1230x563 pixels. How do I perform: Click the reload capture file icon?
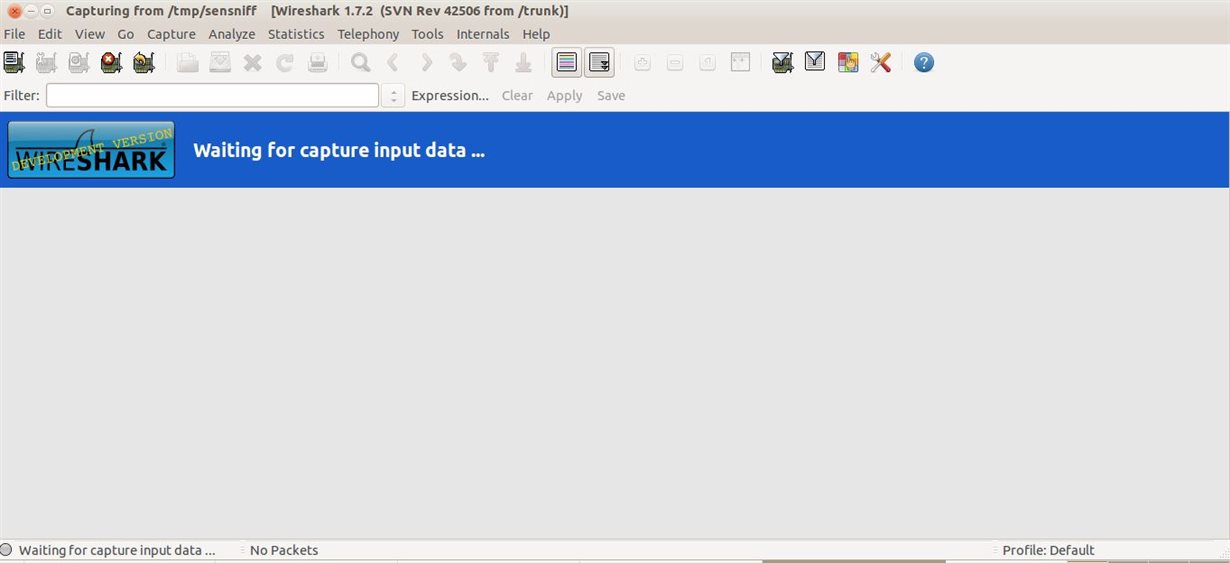coord(285,63)
